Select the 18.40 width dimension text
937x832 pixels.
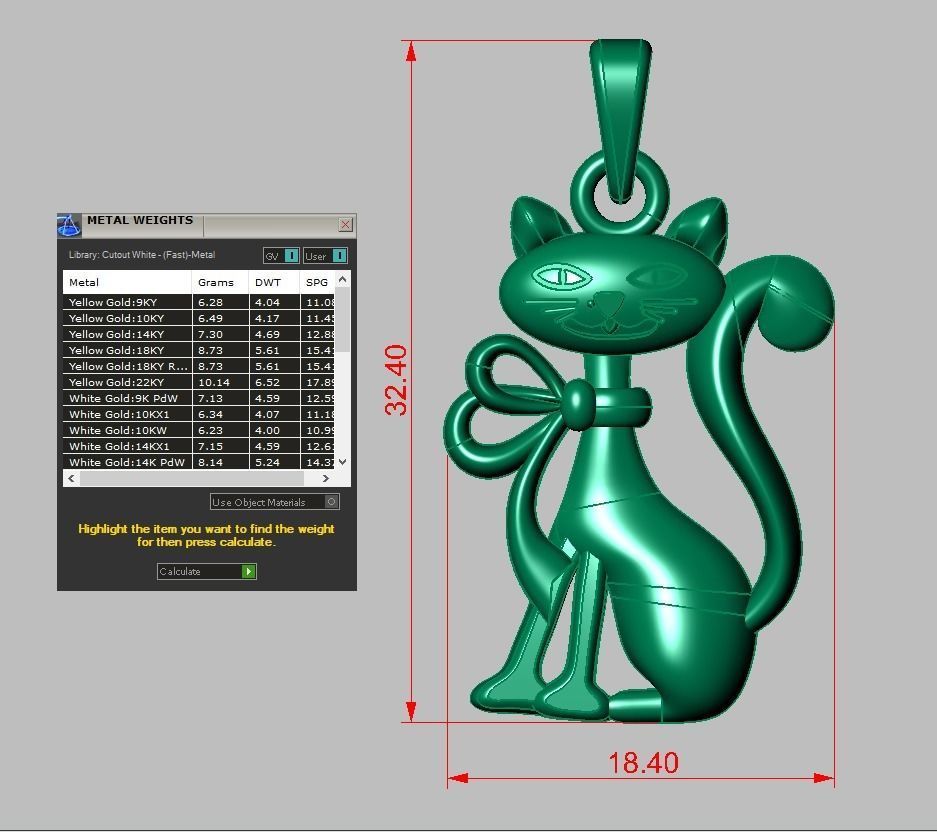(x=644, y=763)
